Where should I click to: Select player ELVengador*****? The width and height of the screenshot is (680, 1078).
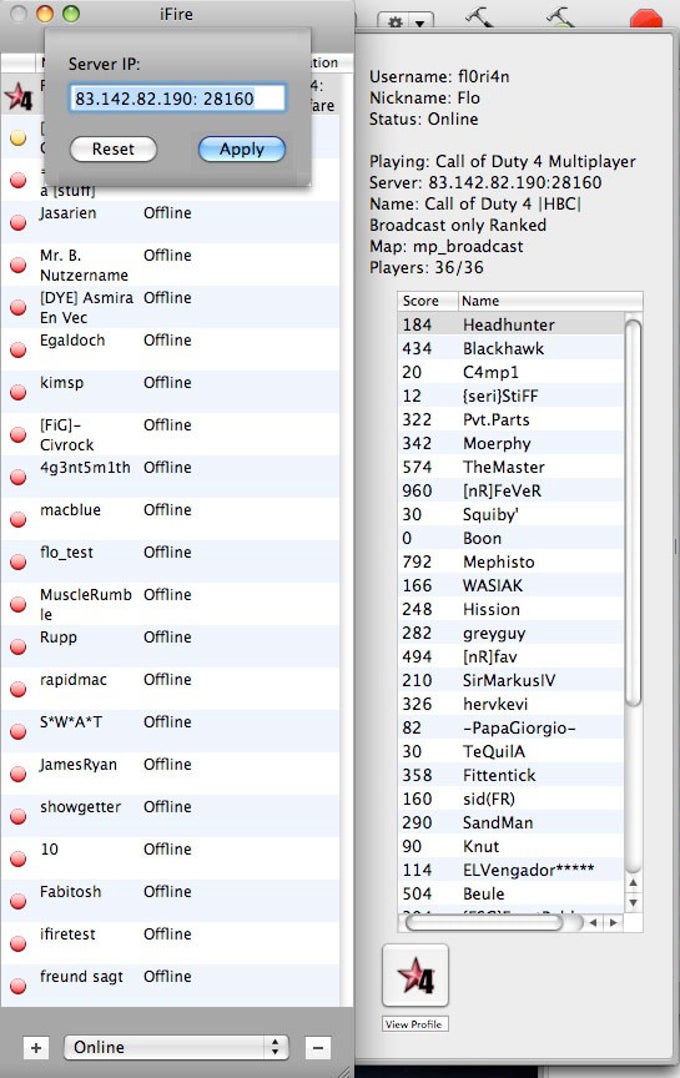coord(511,870)
